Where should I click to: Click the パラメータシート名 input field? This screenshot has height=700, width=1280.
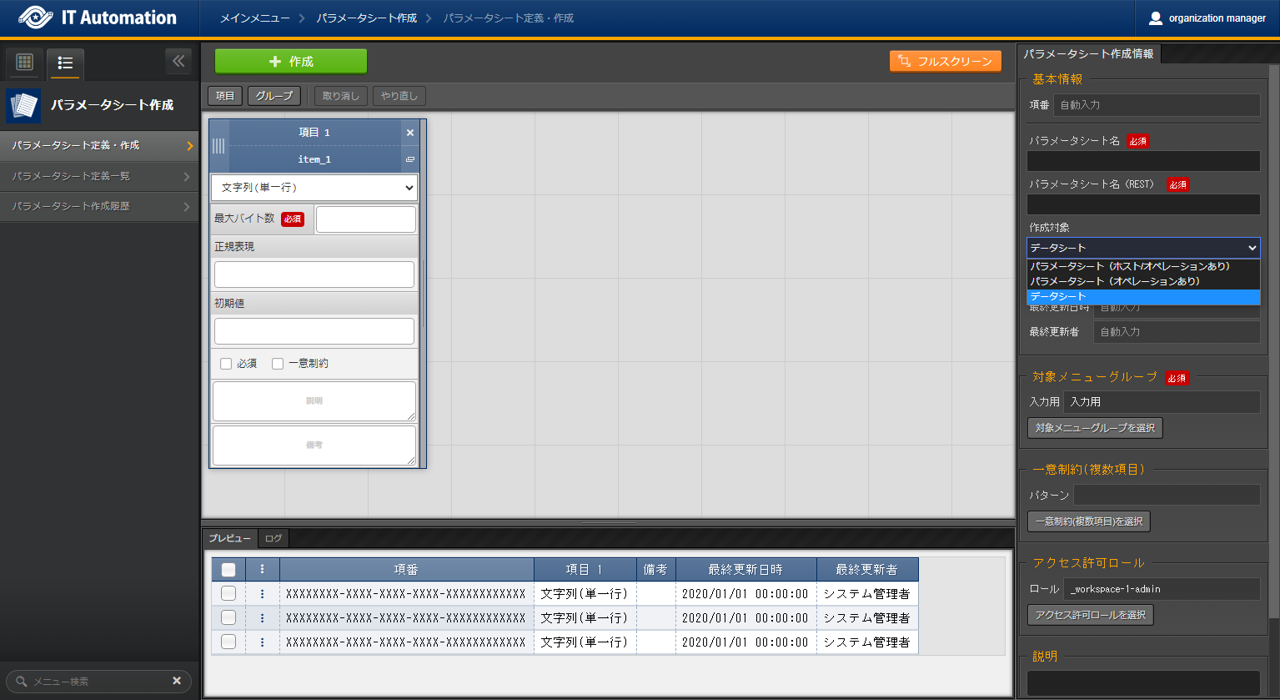pos(1143,161)
